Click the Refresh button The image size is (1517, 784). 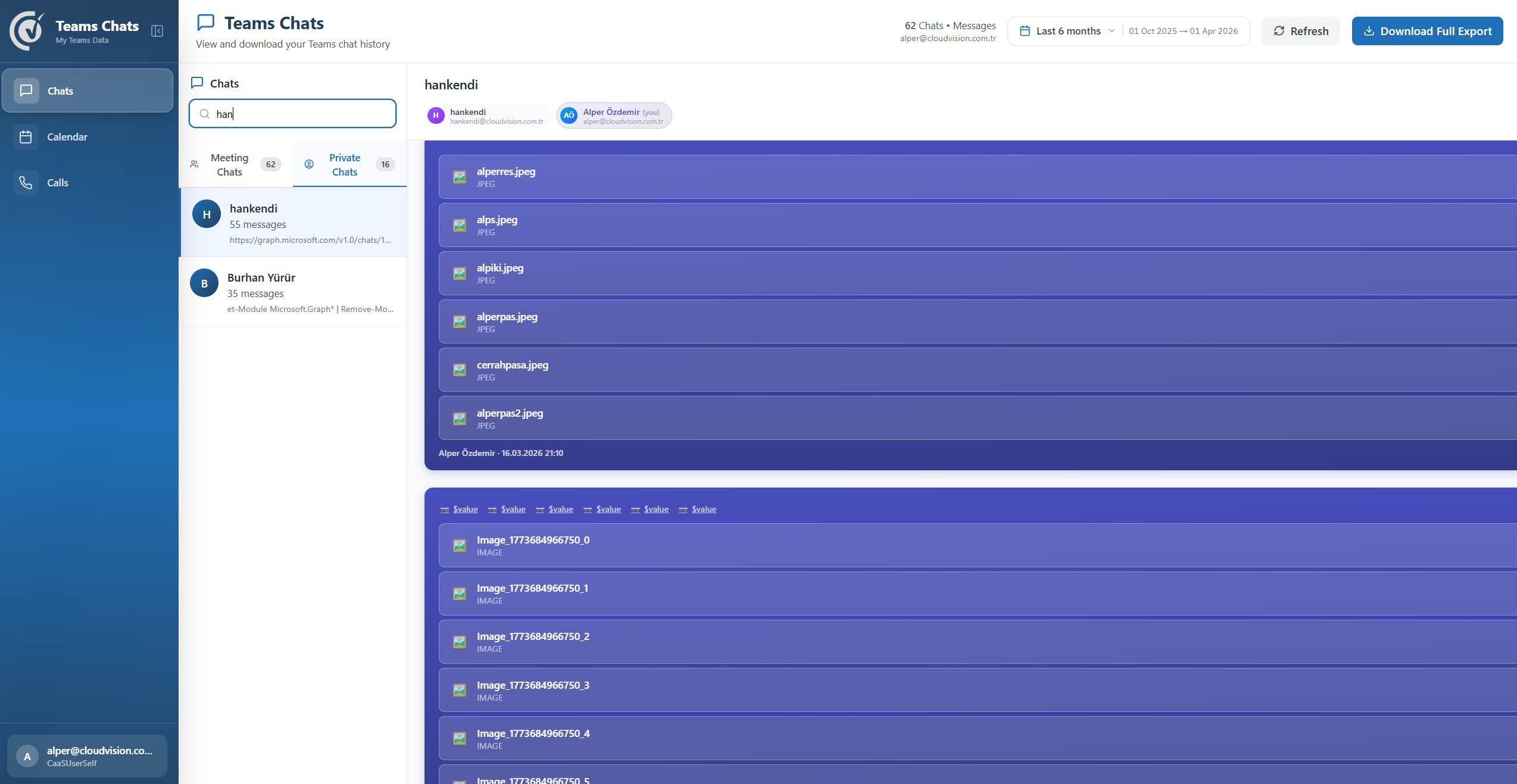1300,31
